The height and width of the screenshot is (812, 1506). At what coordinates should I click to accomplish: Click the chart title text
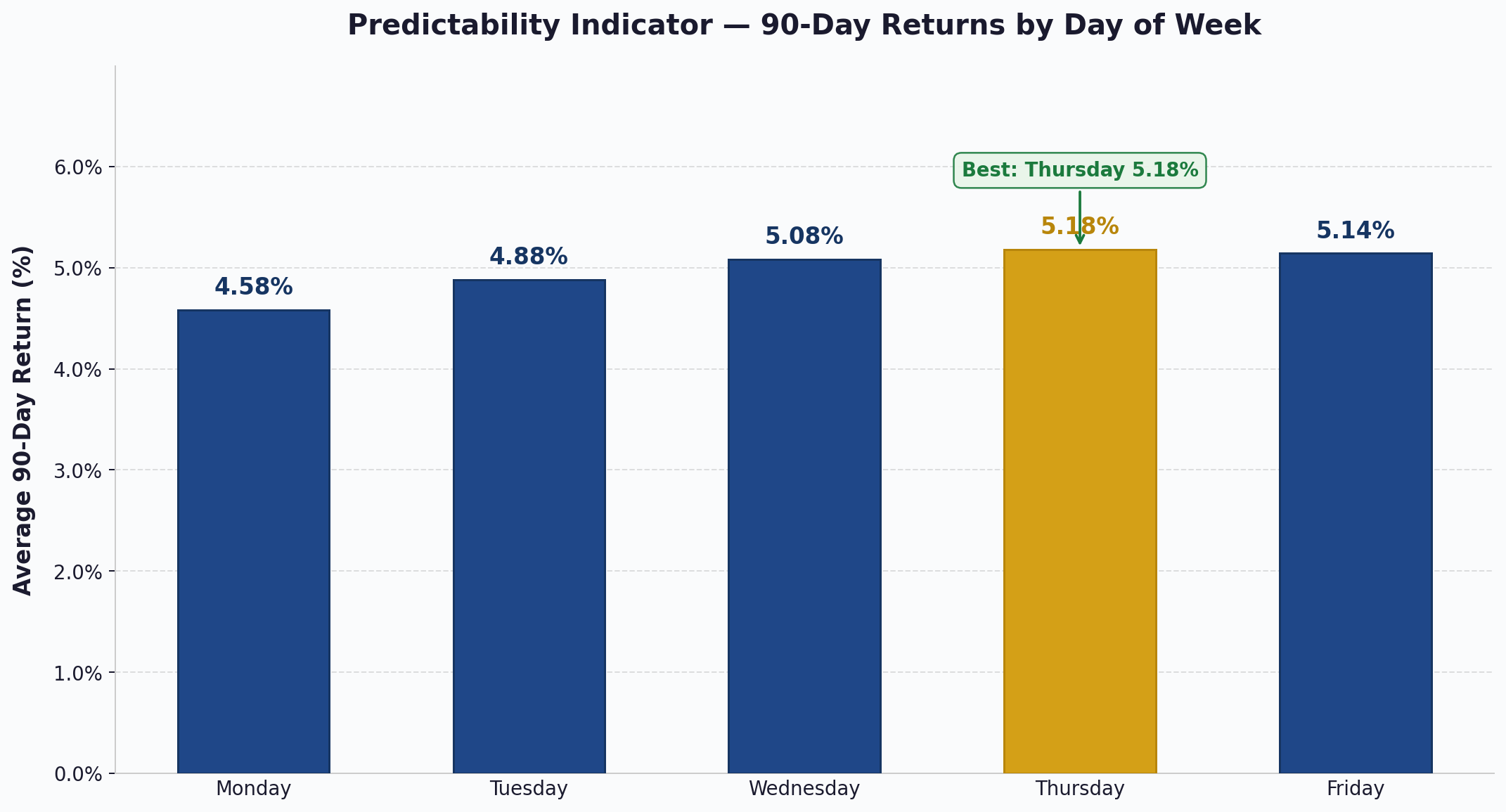(804, 26)
